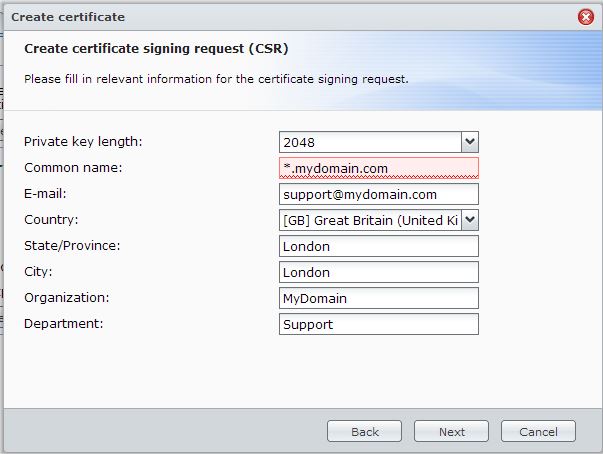Image resolution: width=603 pixels, height=454 pixels.
Task: Close the Create certificate dialog with red X
Action: tap(586, 17)
